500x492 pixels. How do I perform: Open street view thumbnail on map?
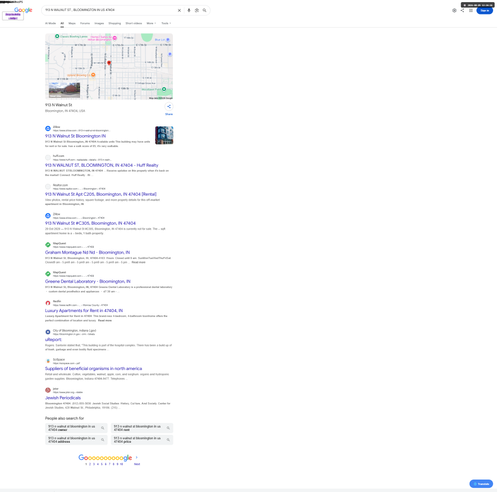click(x=64, y=90)
